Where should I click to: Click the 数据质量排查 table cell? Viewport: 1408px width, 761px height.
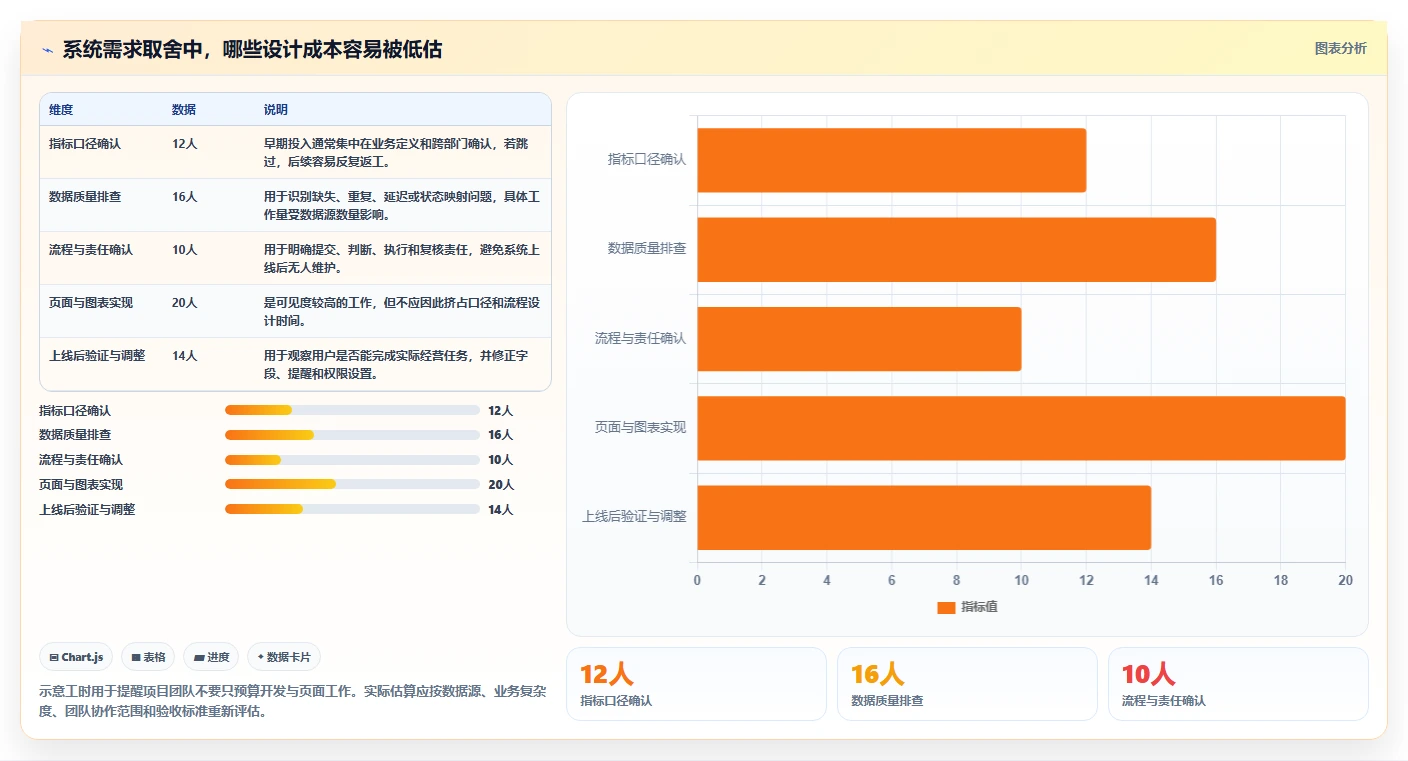coord(85,197)
